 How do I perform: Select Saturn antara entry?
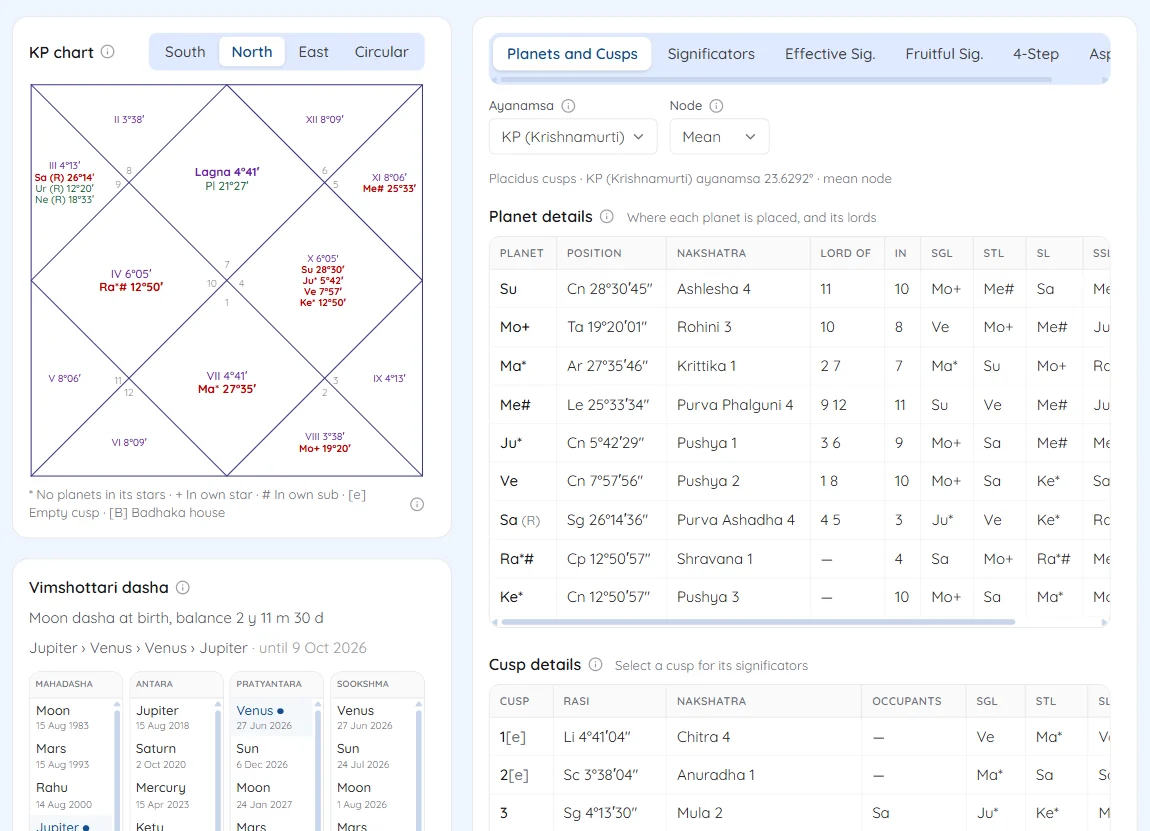(x=172, y=755)
